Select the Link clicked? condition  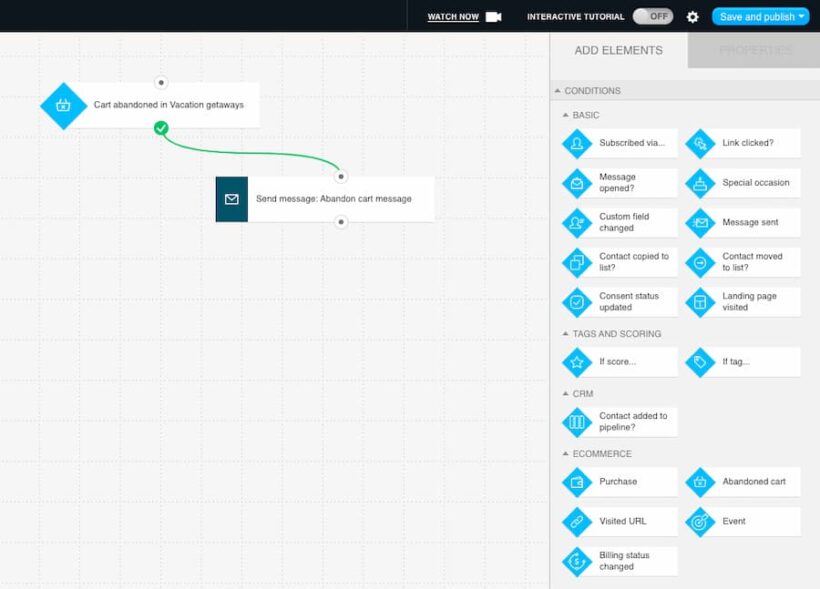click(742, 143)
